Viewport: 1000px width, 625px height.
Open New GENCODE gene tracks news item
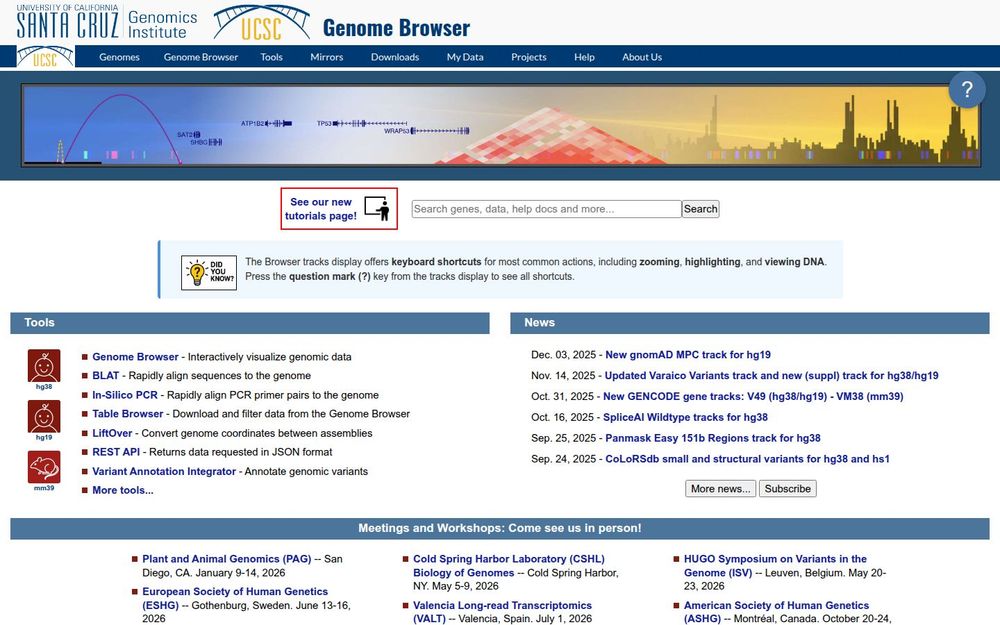point(753,397)
